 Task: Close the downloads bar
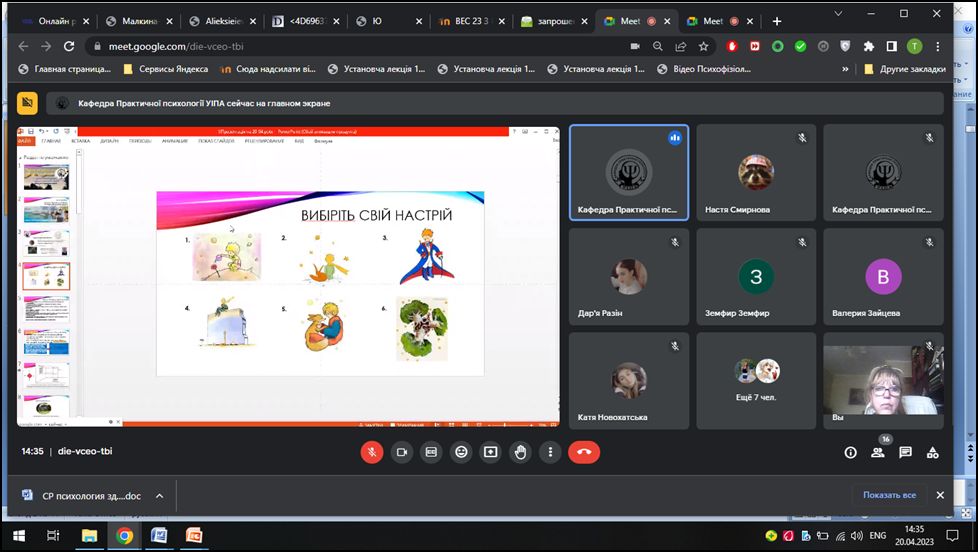point(940,495)
